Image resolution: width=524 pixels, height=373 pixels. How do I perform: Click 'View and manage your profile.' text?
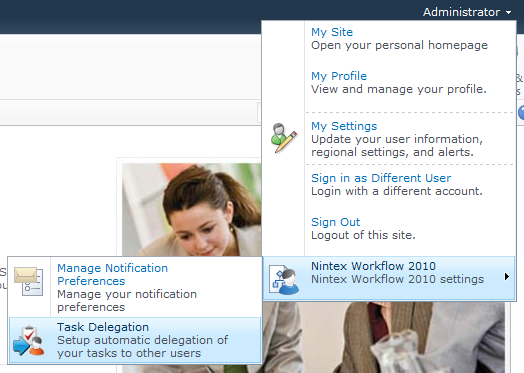click(399, 89)
